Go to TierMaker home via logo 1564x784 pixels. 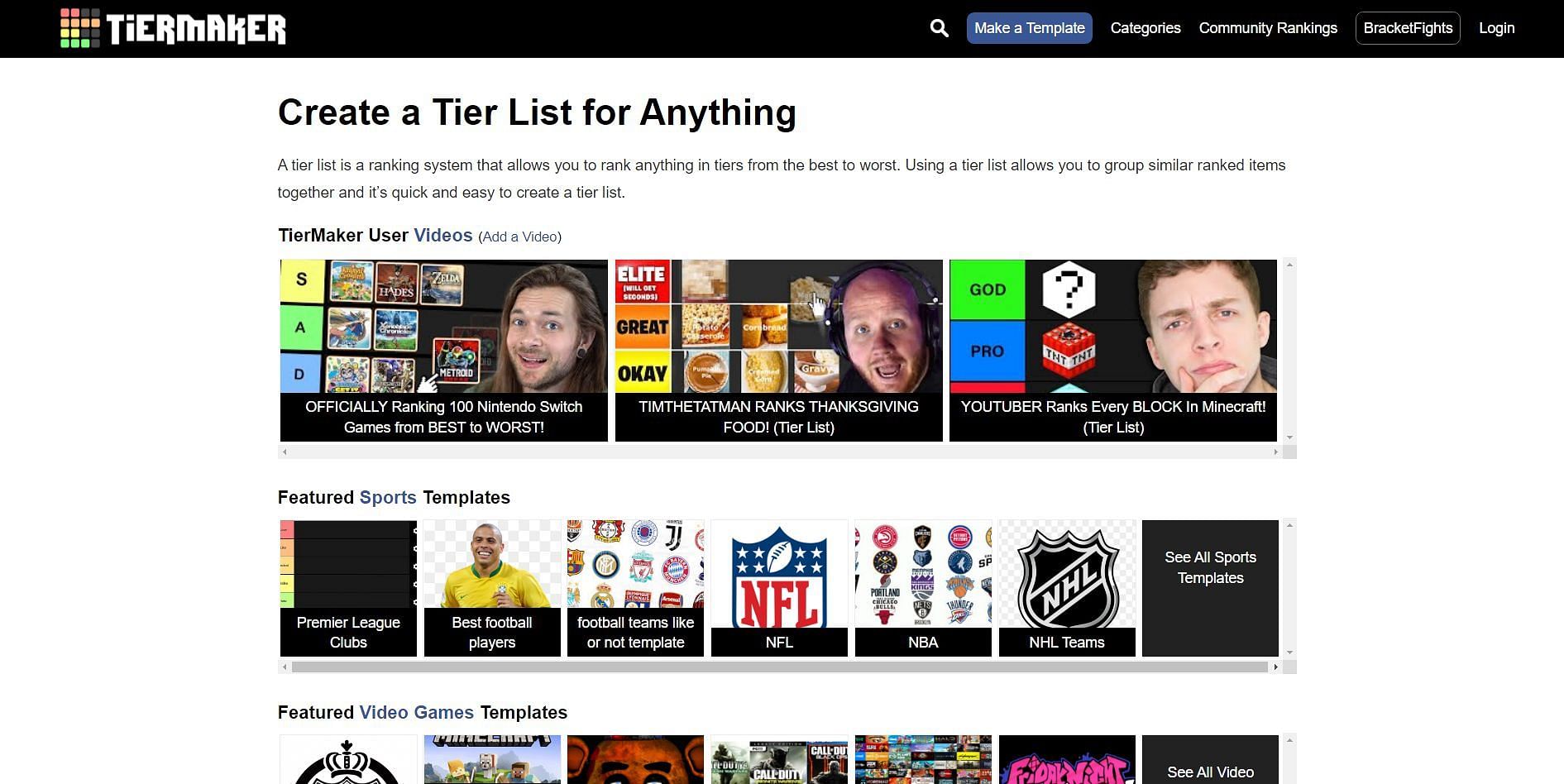point(173,28)
